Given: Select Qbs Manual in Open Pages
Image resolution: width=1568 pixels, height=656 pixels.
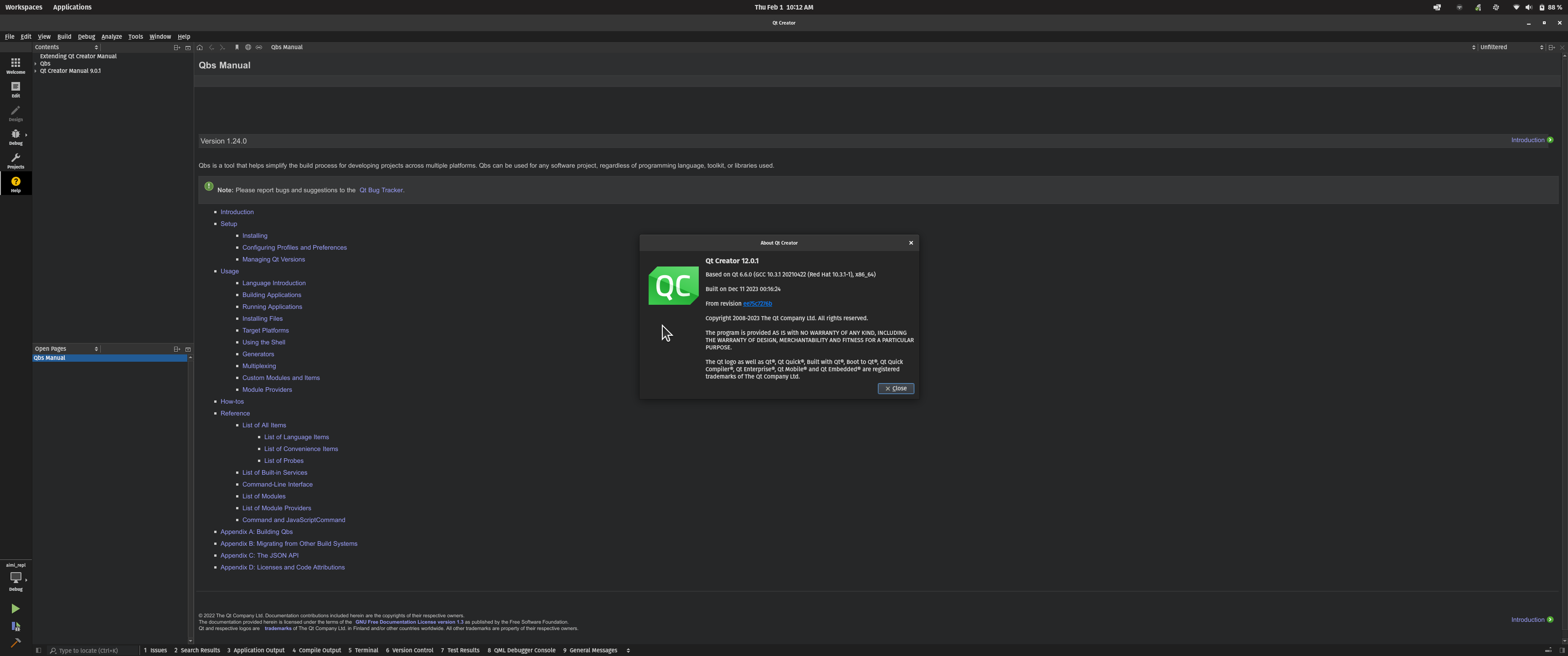Looking at the screenshot, I should pyautogui.click(x=109, y=358).
